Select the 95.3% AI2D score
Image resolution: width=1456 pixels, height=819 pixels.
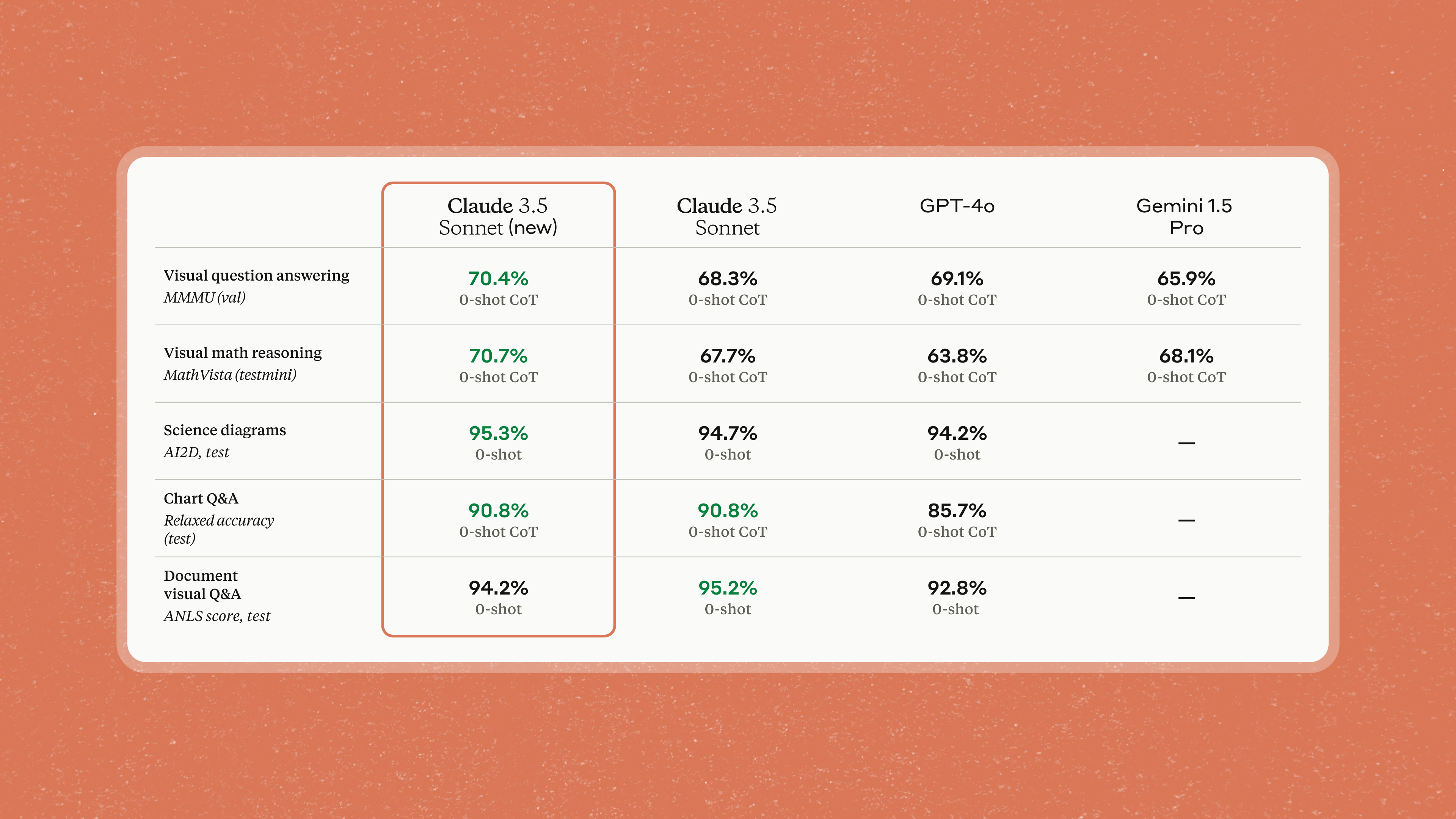498,433
